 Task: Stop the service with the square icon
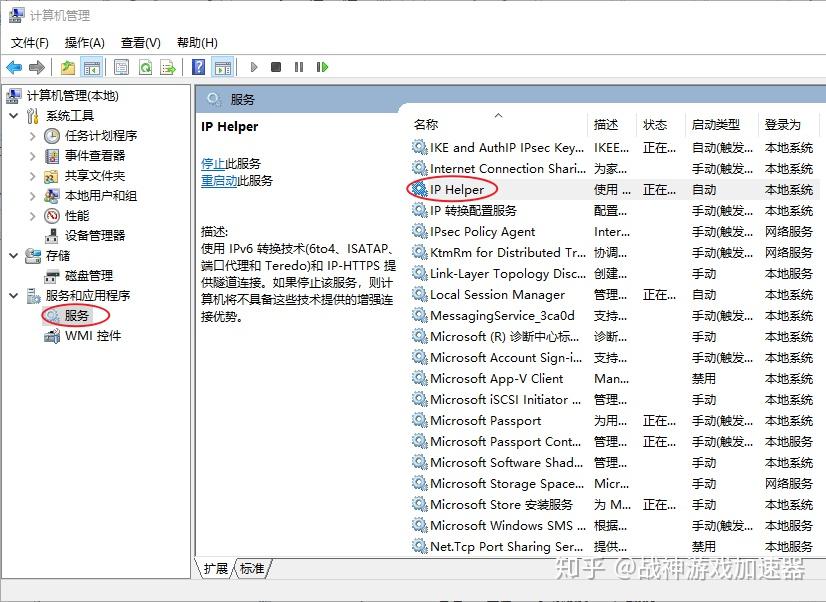pos(276,67)
